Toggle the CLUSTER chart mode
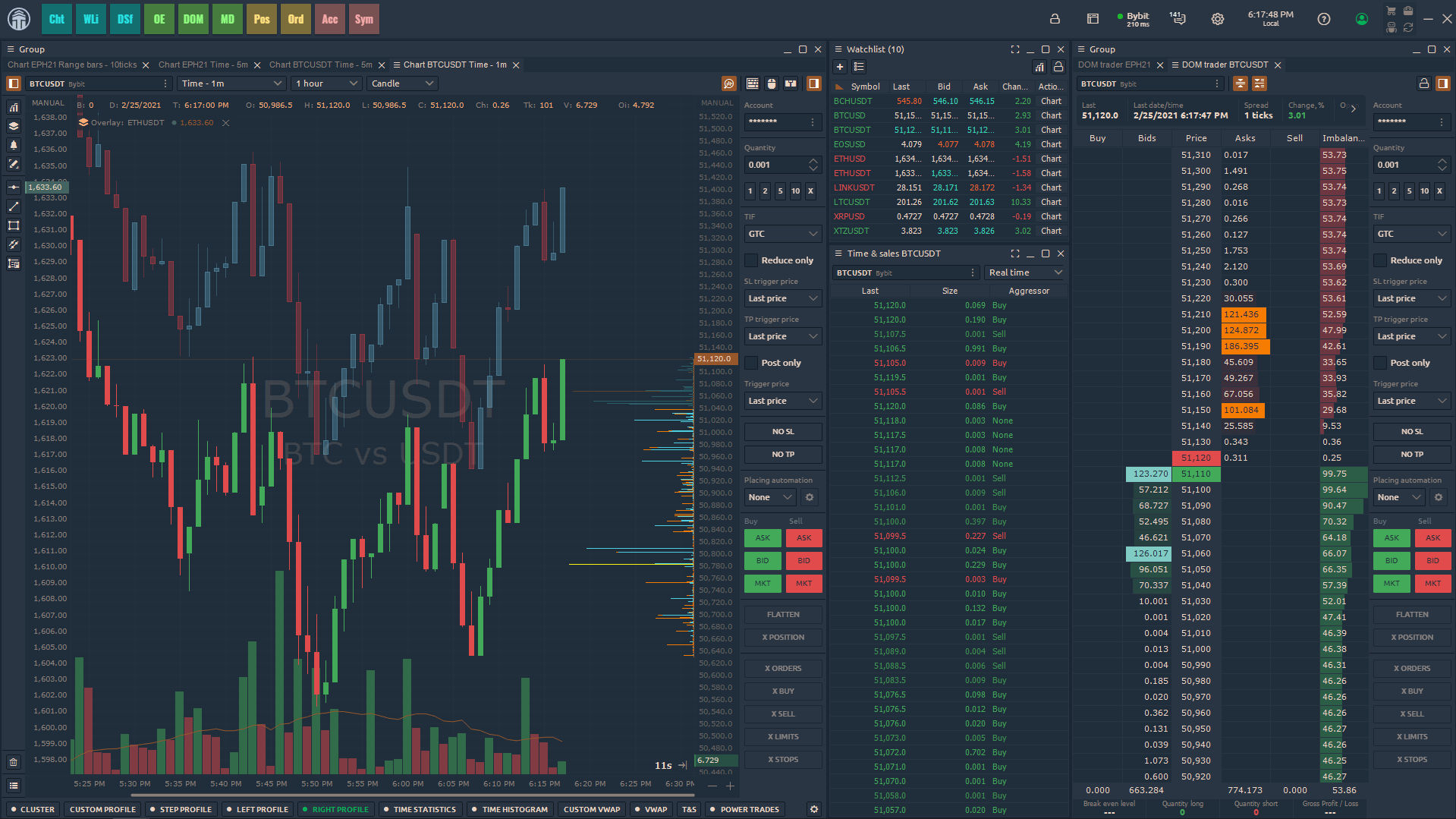 coord(32,809)
